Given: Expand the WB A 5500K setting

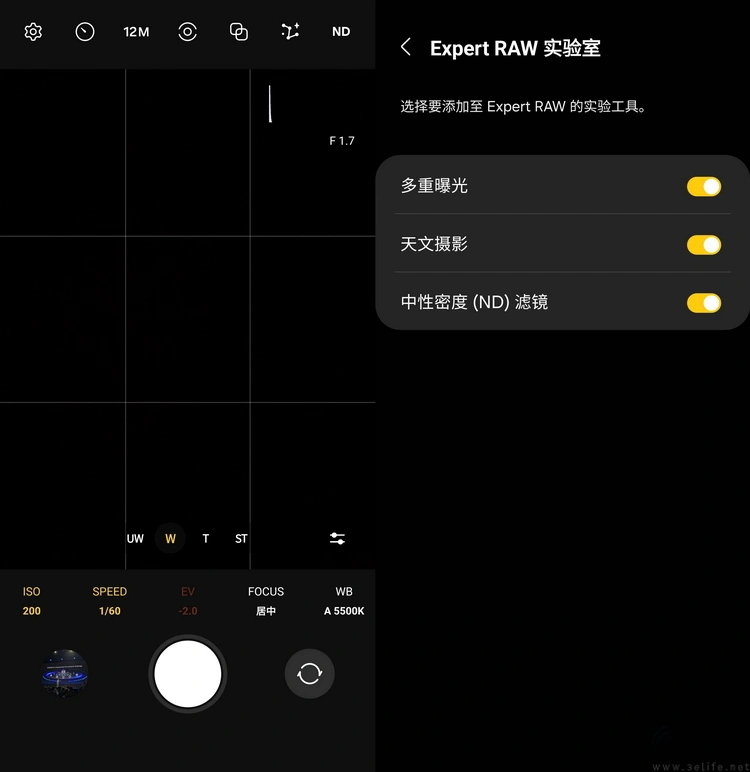Looking at the screenshot, I should [344, 601].
